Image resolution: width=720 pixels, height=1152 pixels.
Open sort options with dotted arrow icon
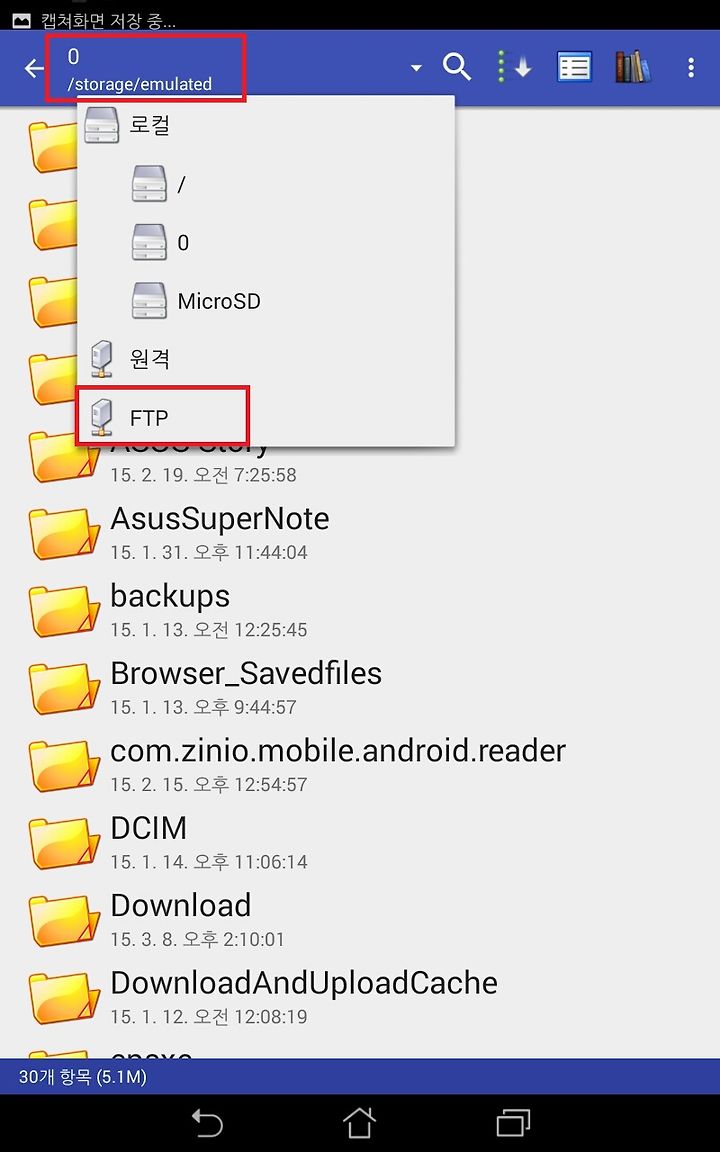(514, 67)
